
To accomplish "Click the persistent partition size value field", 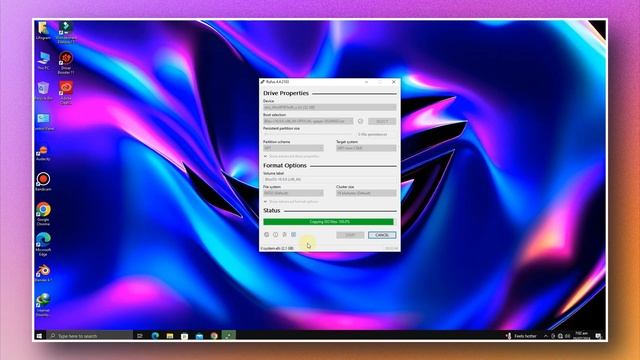I will pyautogui.click(x=372, y=134).
